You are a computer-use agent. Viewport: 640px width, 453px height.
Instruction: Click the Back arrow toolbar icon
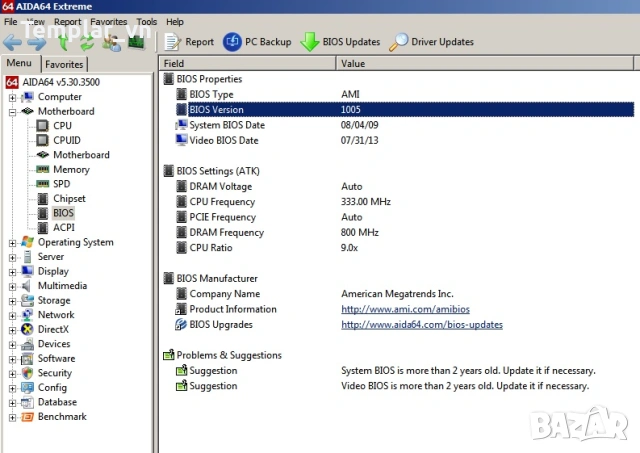pos(12,42)
